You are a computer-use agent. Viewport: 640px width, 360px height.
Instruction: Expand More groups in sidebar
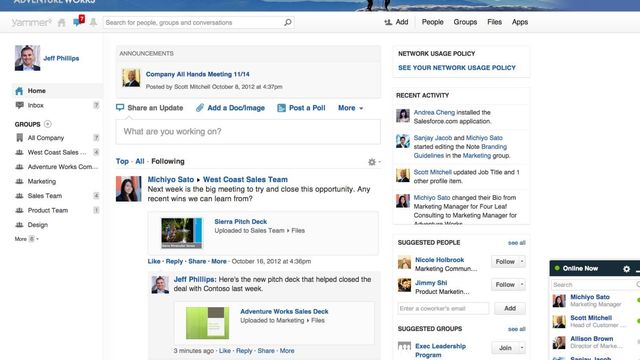[x=27, y=239]
